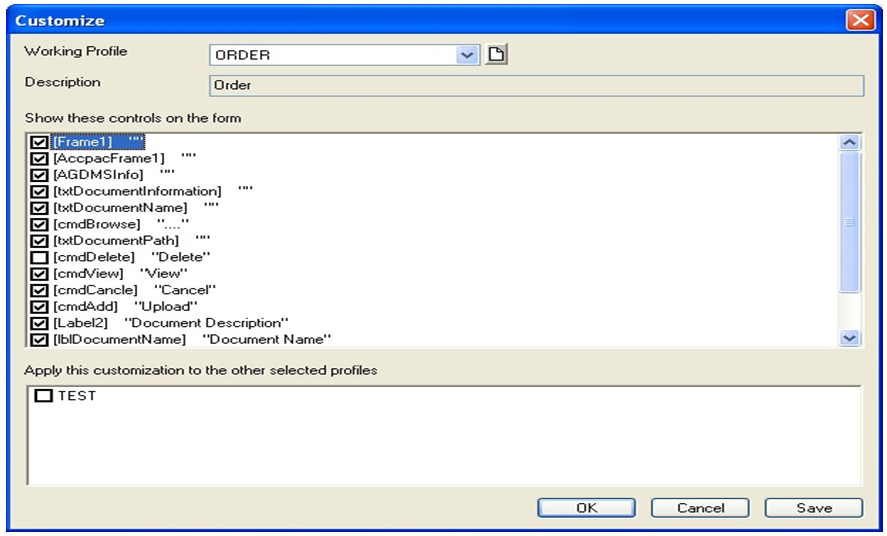Uncheck the Frame1 checkbox
Screen dimensions: 887x536
point(39,142)
